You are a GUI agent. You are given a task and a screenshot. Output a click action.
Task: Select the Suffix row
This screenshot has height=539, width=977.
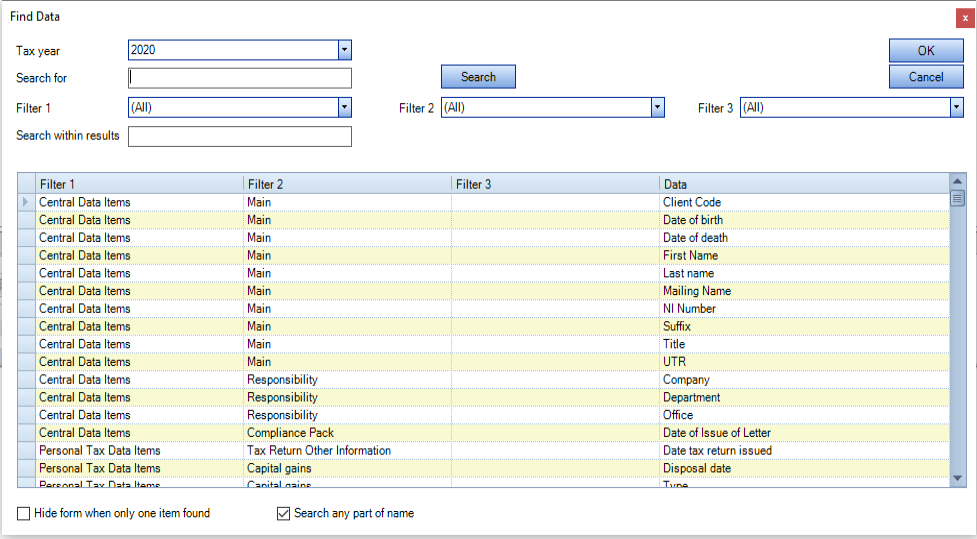[x=483, y=327]
